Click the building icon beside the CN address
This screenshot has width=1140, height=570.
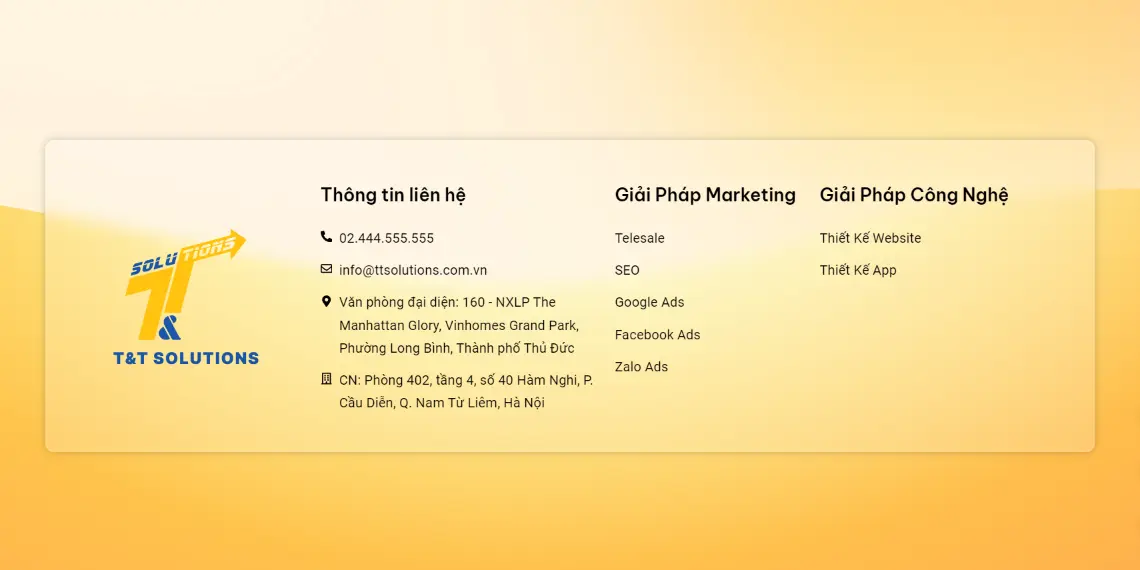[x=326, y=379]
